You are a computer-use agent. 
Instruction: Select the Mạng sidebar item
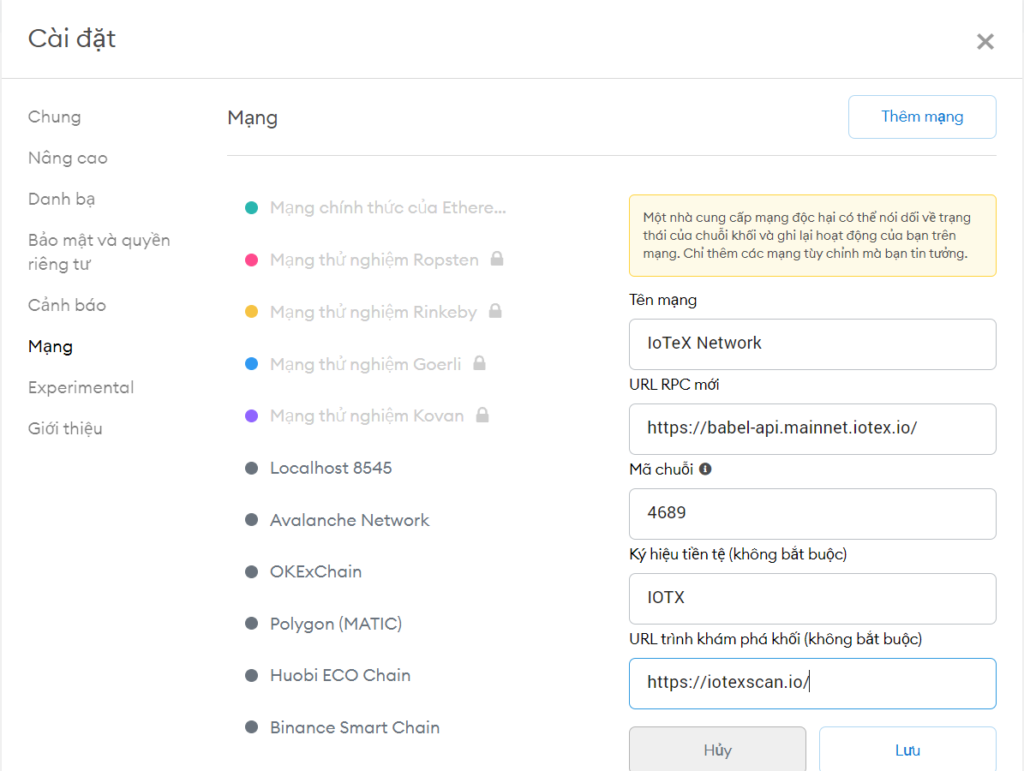tap(50, 347)
